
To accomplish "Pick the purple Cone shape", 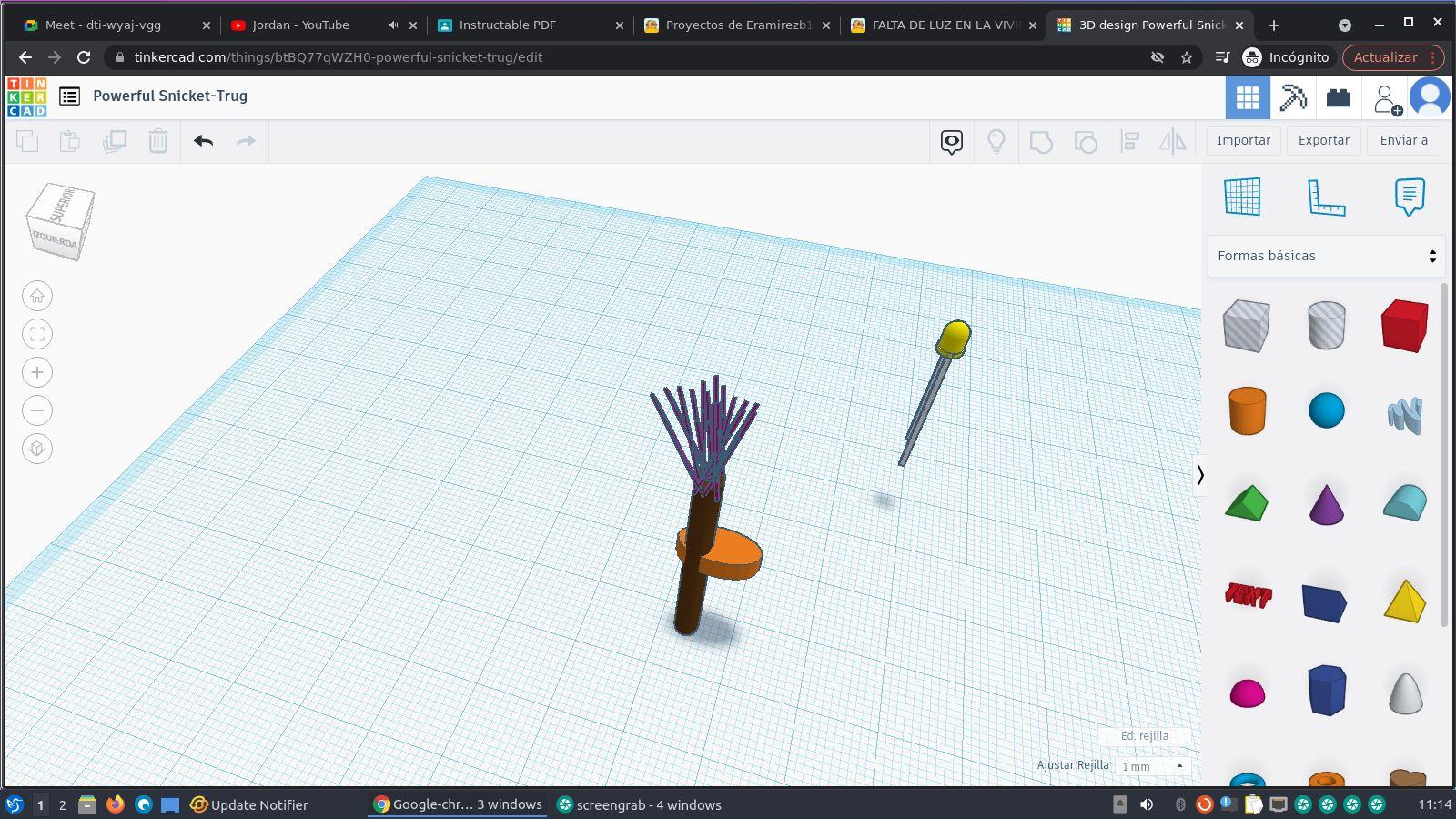I will pyautogui.click(x=1326, y=504).
